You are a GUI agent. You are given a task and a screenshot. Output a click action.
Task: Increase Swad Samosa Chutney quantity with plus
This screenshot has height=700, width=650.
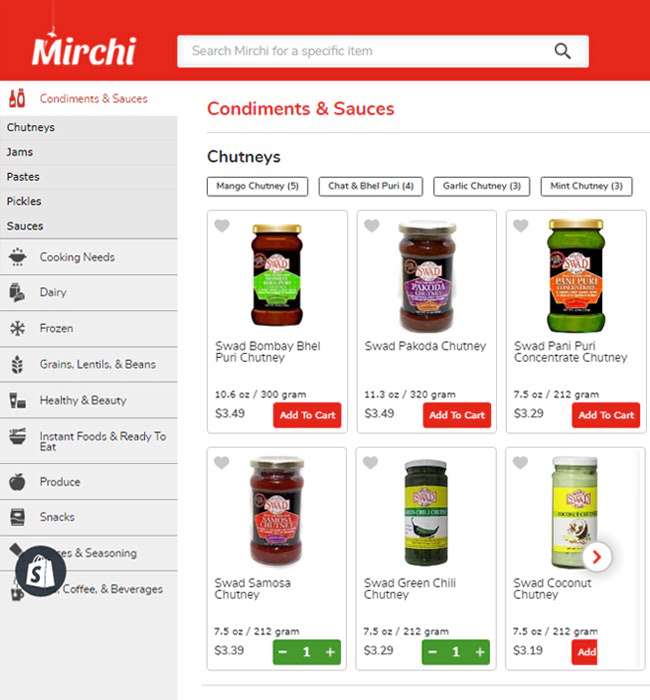330,652
